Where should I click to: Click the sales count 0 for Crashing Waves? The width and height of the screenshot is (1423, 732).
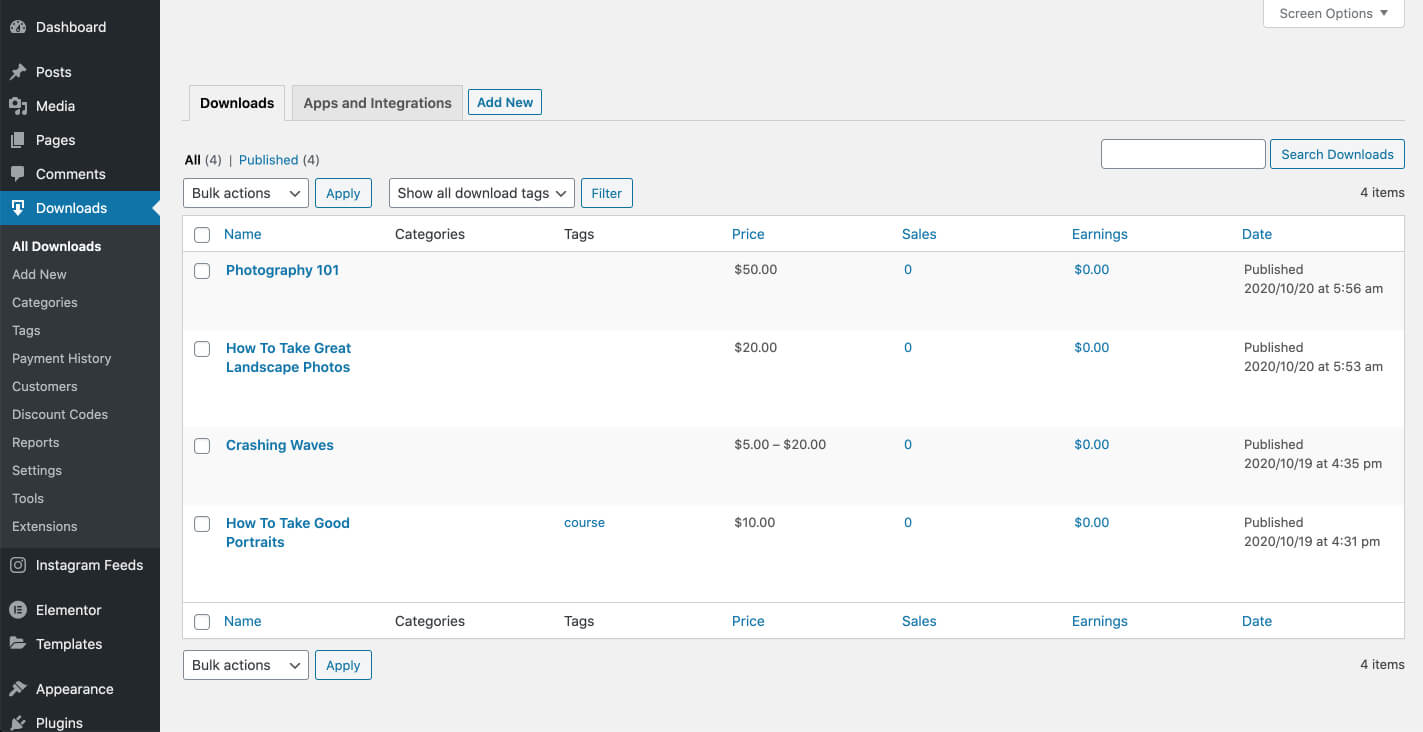pos(908,444)
